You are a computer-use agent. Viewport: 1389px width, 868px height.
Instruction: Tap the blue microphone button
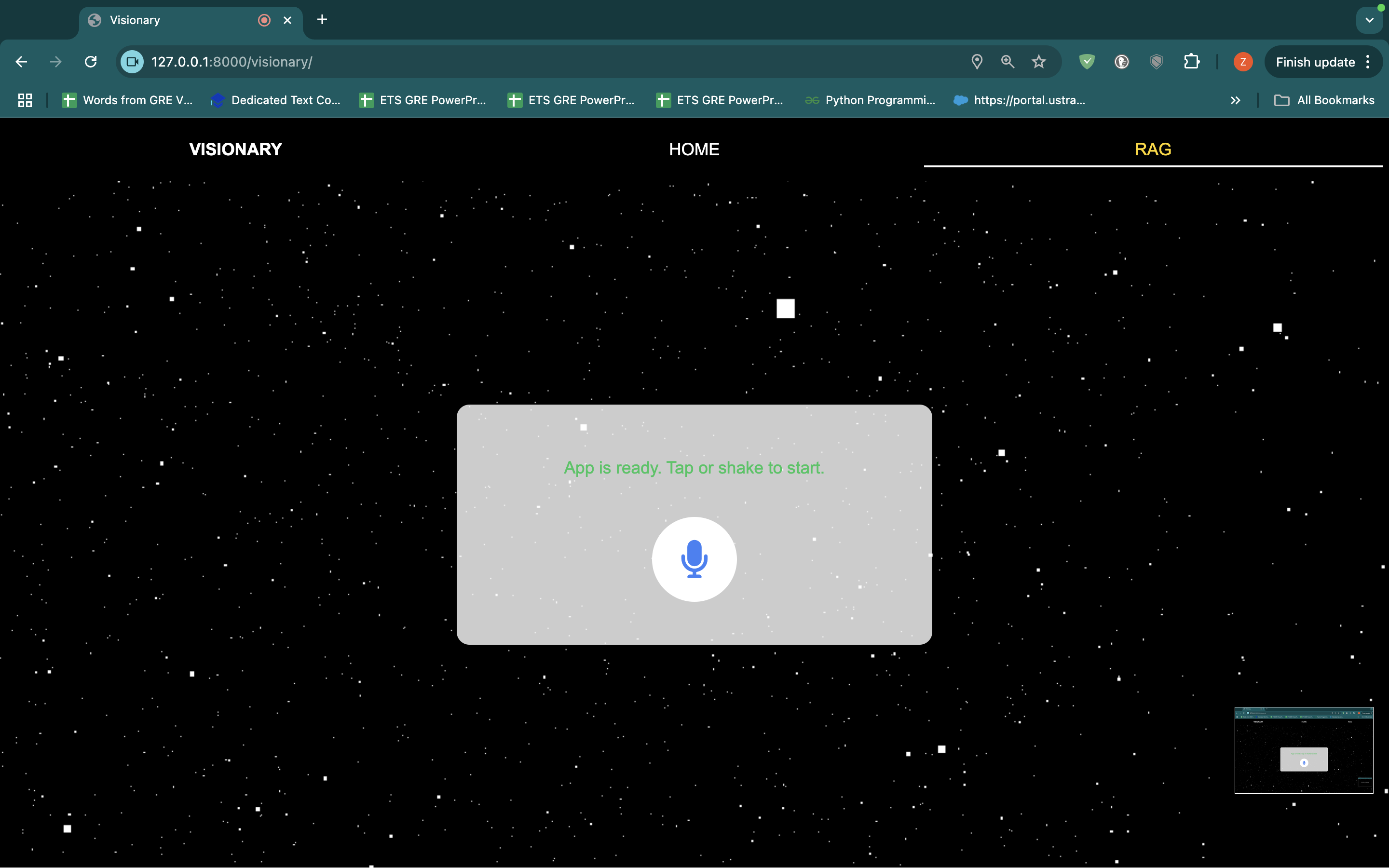click(x=694, y=559)
